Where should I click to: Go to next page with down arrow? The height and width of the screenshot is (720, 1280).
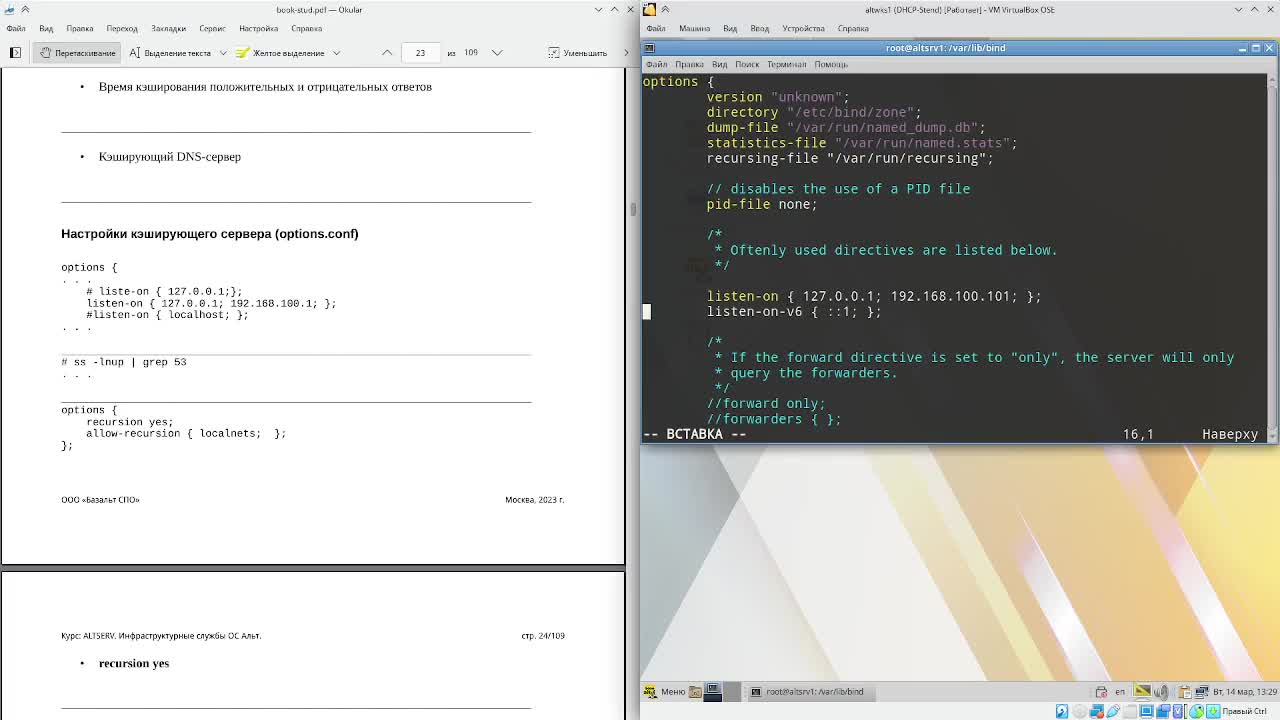(x=496, y=52)
